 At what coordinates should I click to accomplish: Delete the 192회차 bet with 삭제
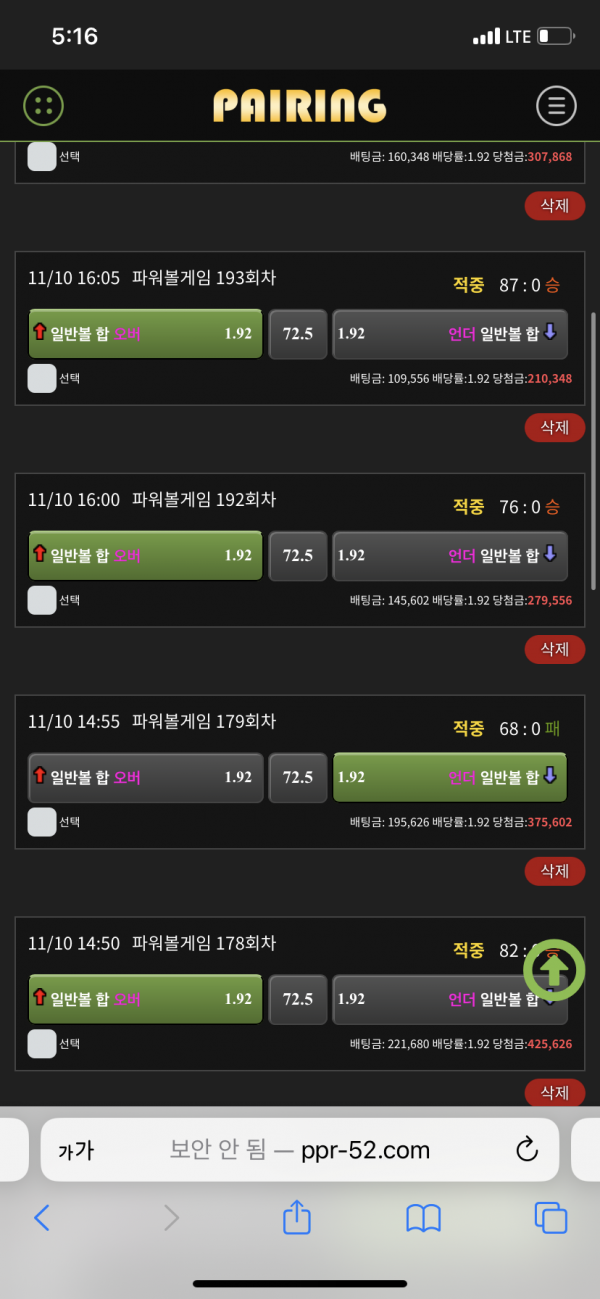coord(554,649)
